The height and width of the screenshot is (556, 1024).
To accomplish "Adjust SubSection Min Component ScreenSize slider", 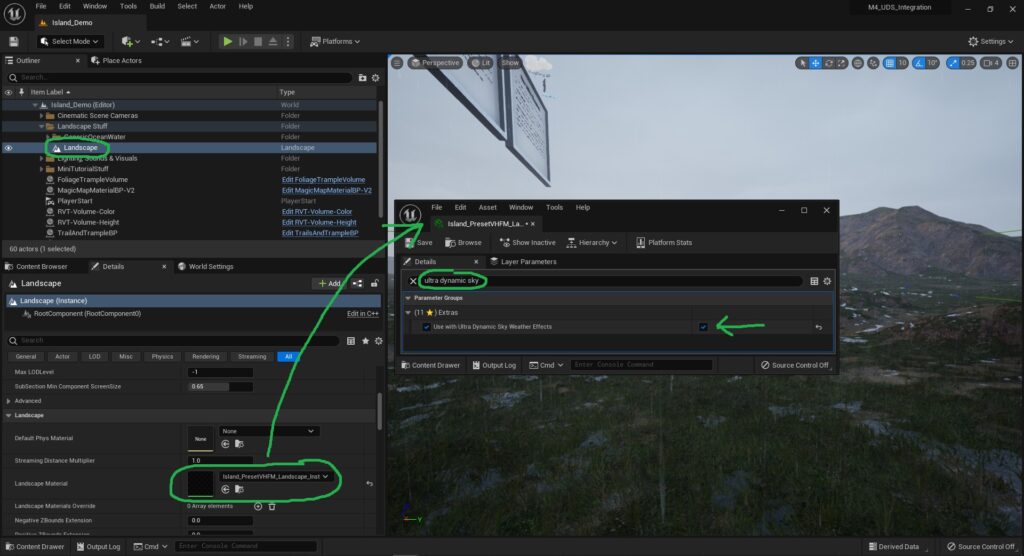I will 220,387.
